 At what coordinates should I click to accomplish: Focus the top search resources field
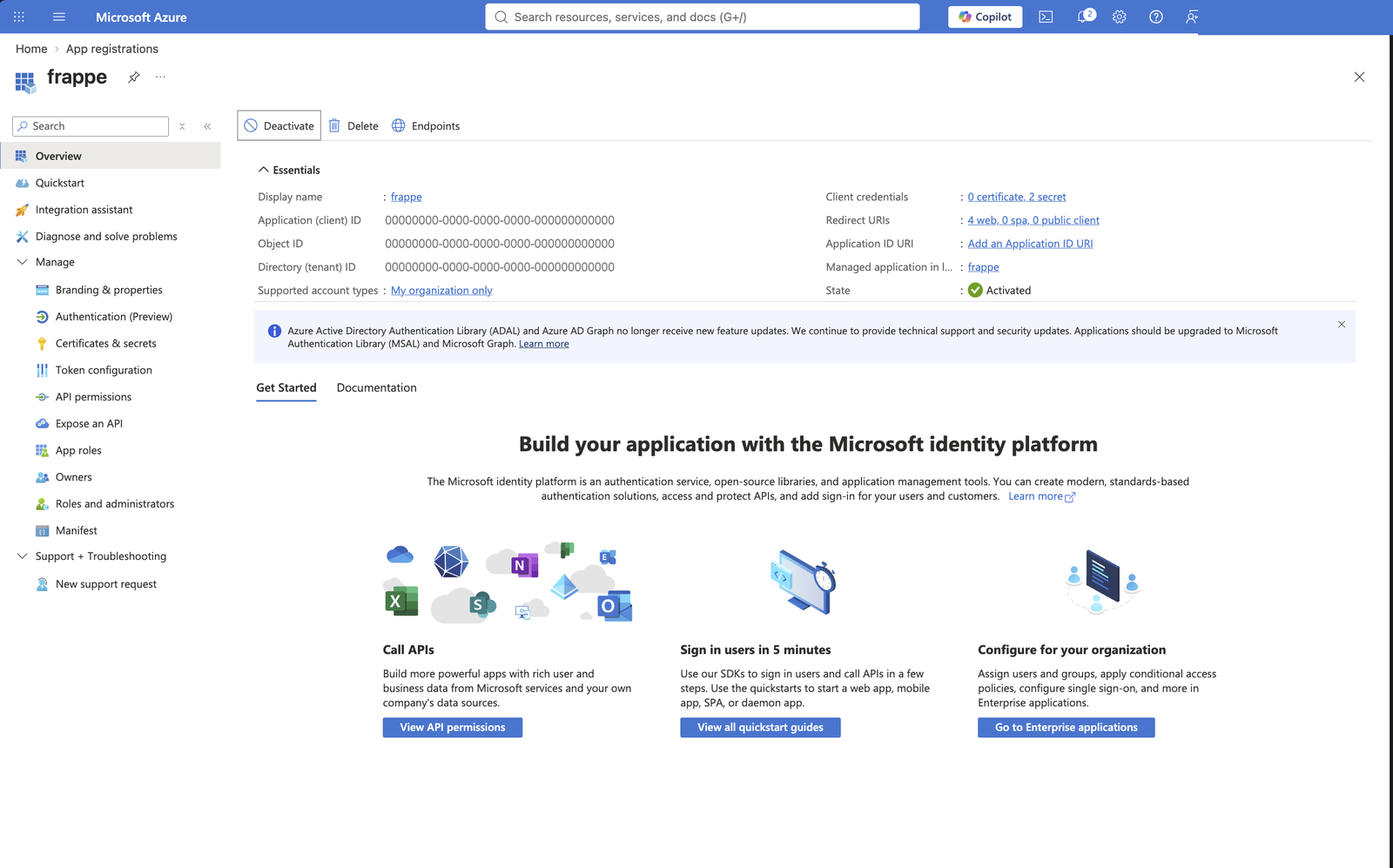point(702,17)
